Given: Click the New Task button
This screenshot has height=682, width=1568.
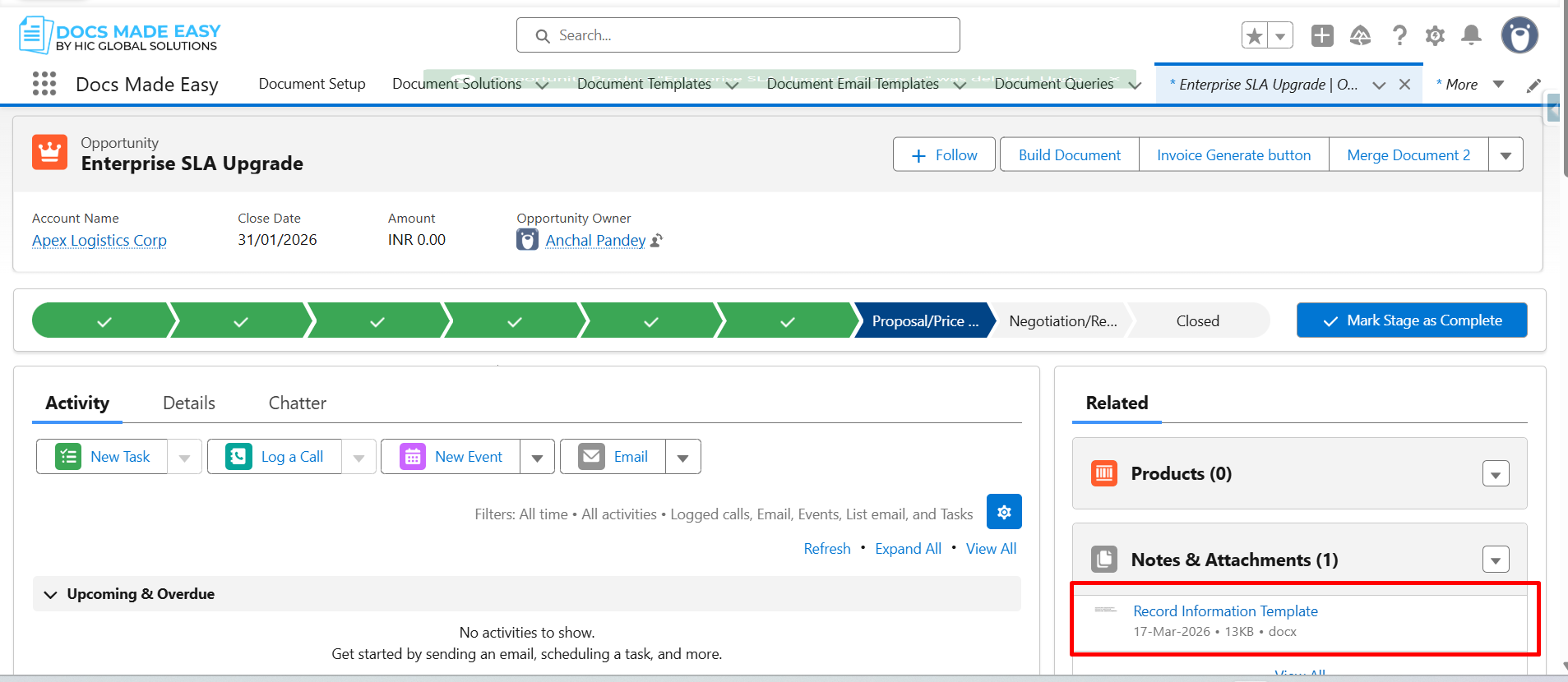Looking at the screenshot, I should pyautogui.click(x=102, y=457).
